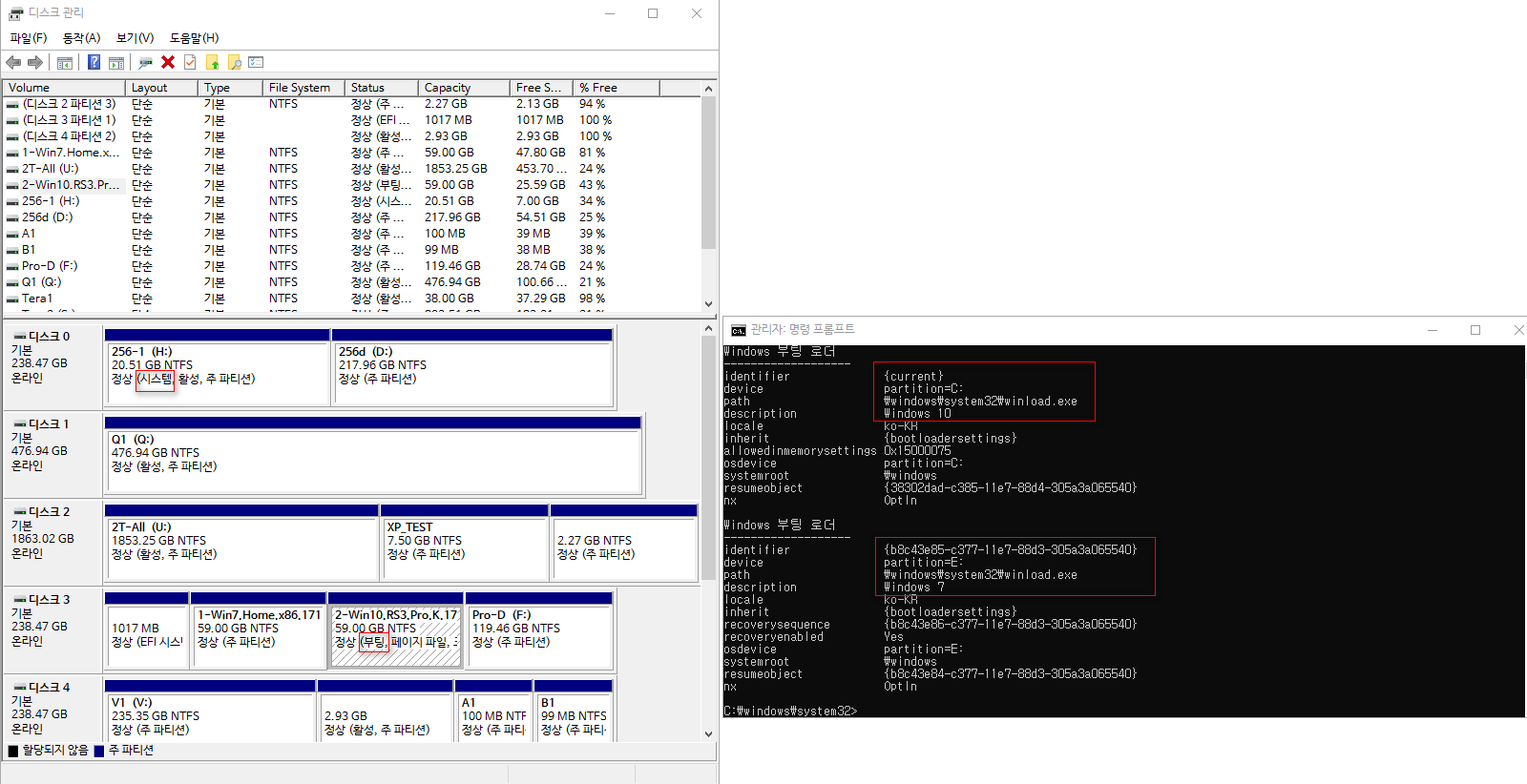Click the drive icon beside 2T-All (U:) row
This screenshot has height=784, width=1527.
click(12, 169)
